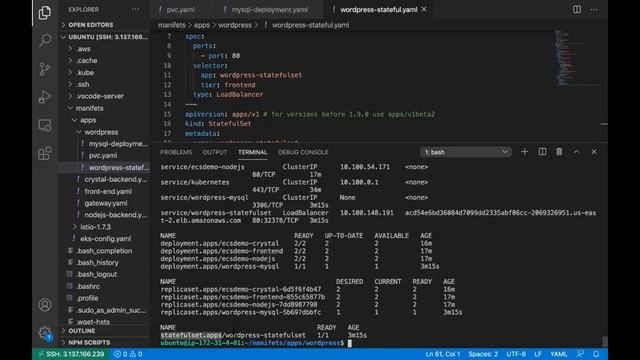Expand the istio-1.7.3 folder
The height and width of the screenshot is (360, 640).
click(95, 227)
